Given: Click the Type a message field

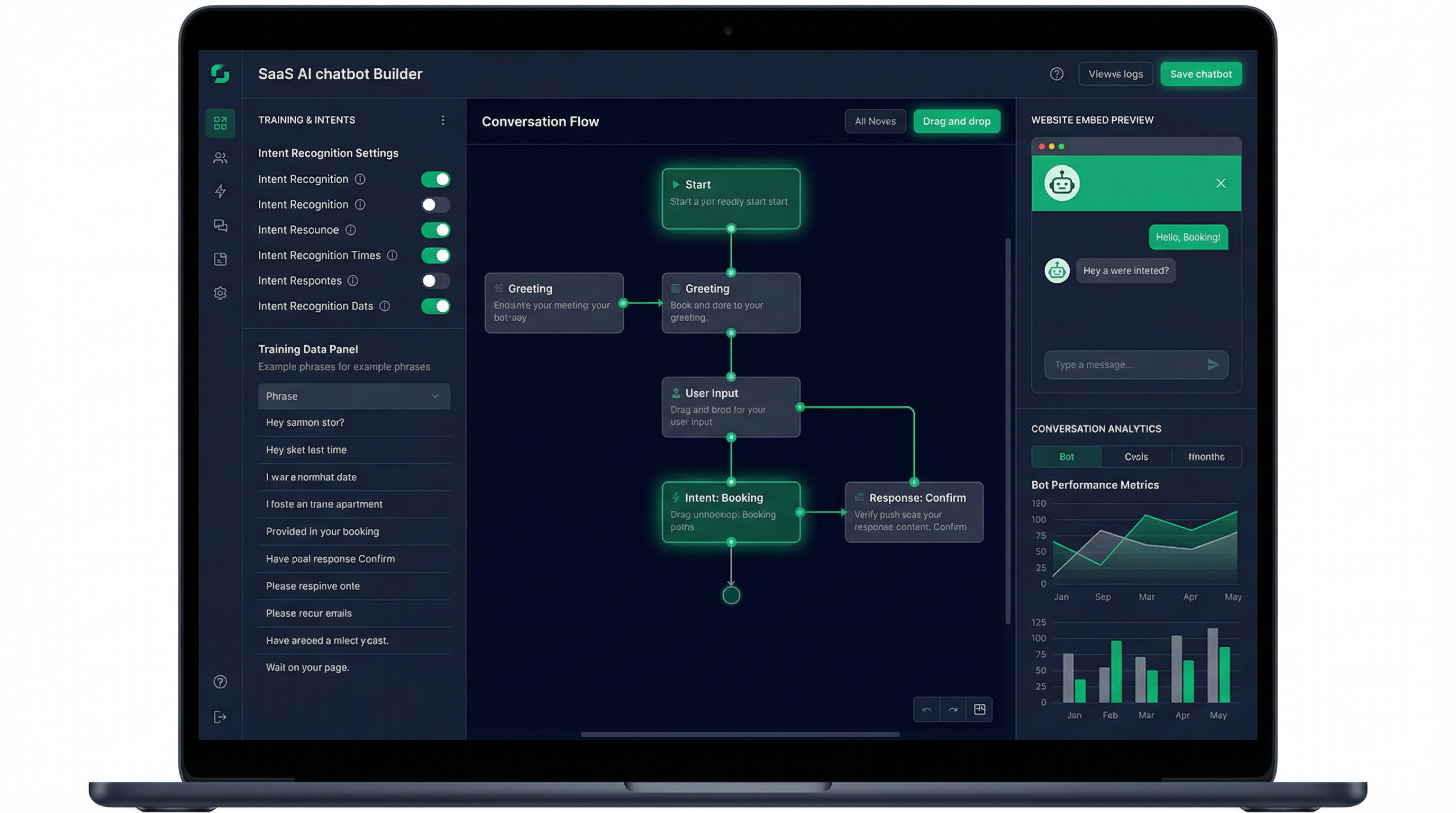Looking at the screenshot, I should [x=1122, y=365].
